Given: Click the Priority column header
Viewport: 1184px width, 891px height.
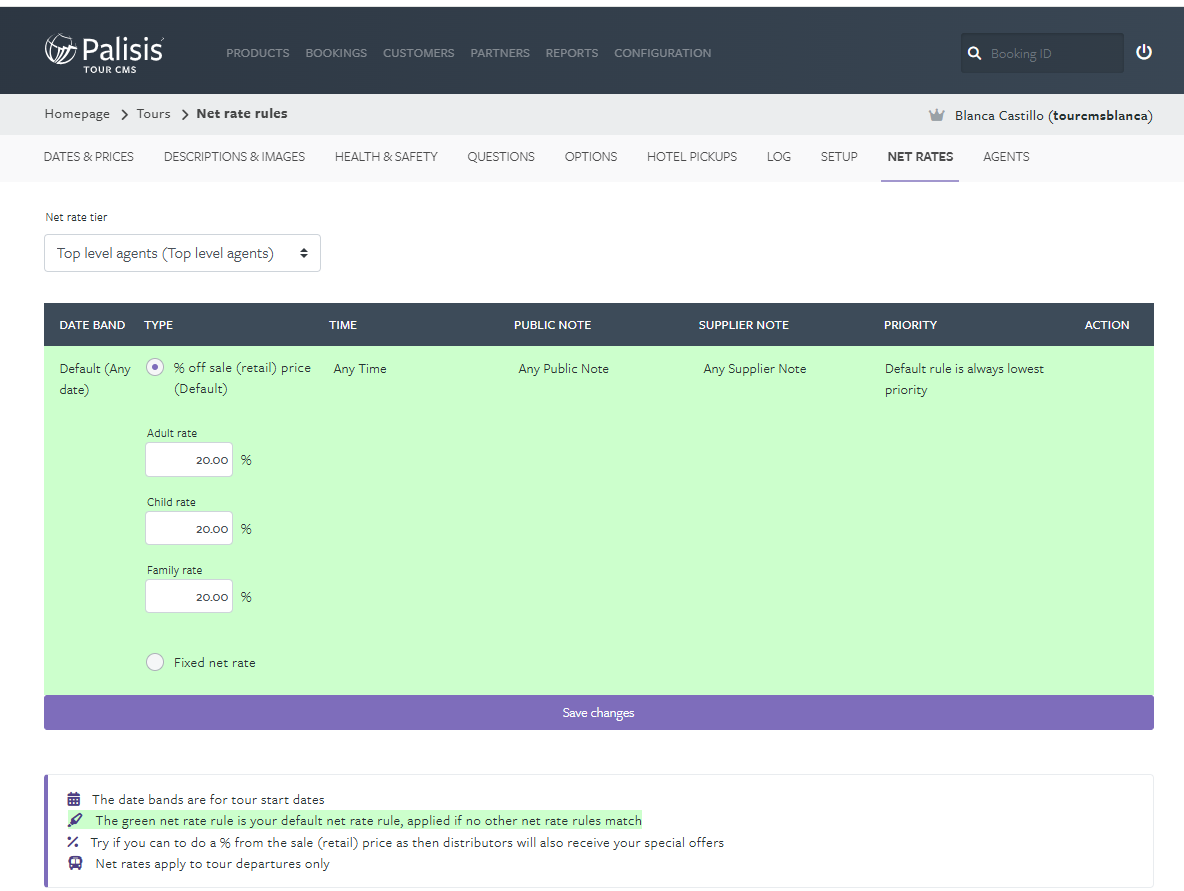Looking at the screenshot, I should tap(911, 325).
